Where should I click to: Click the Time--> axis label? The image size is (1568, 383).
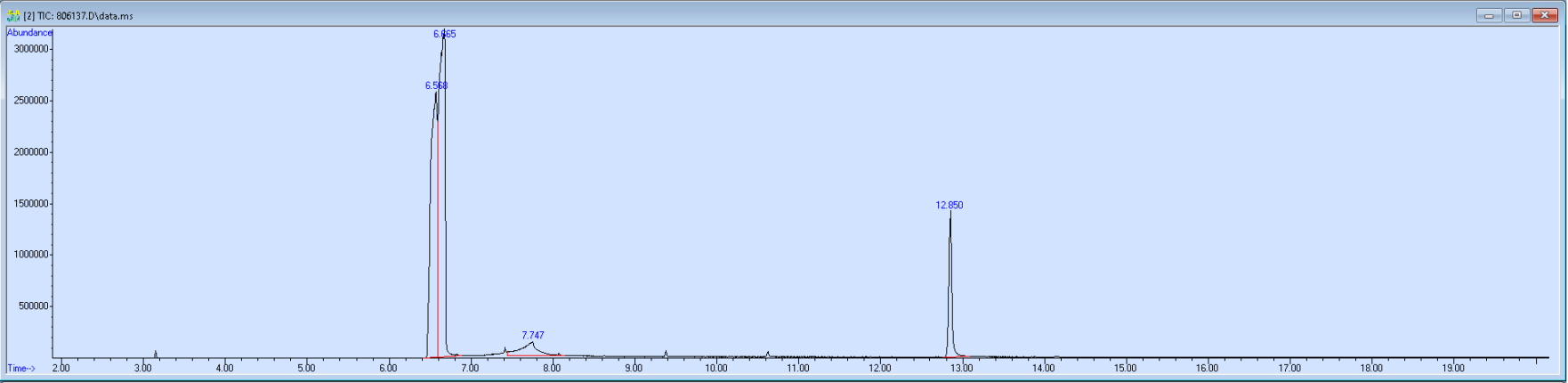(x=21, y=368)
